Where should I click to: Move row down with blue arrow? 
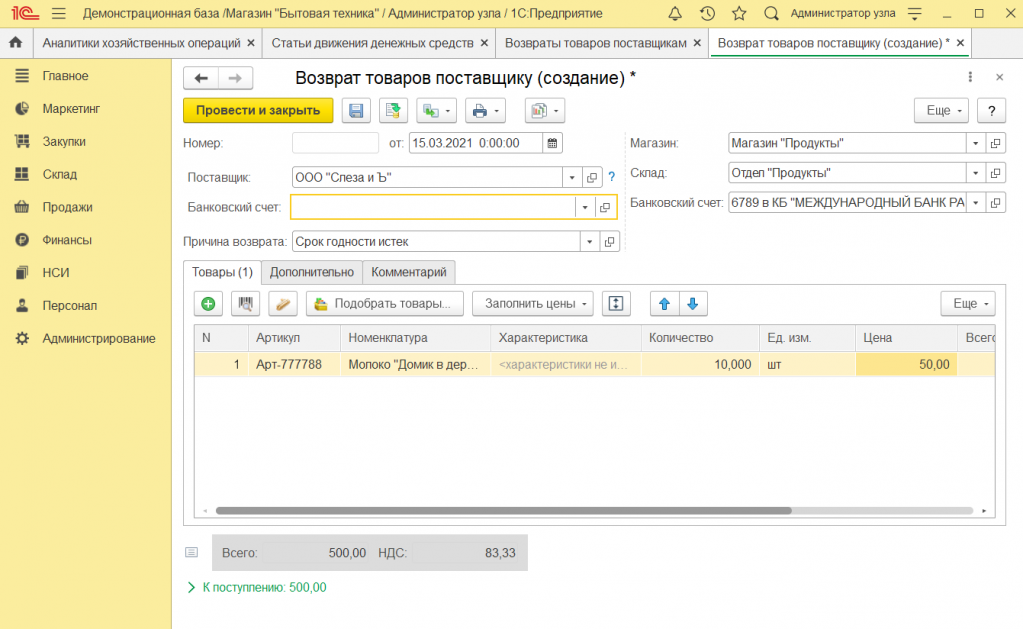coord(692,303)
